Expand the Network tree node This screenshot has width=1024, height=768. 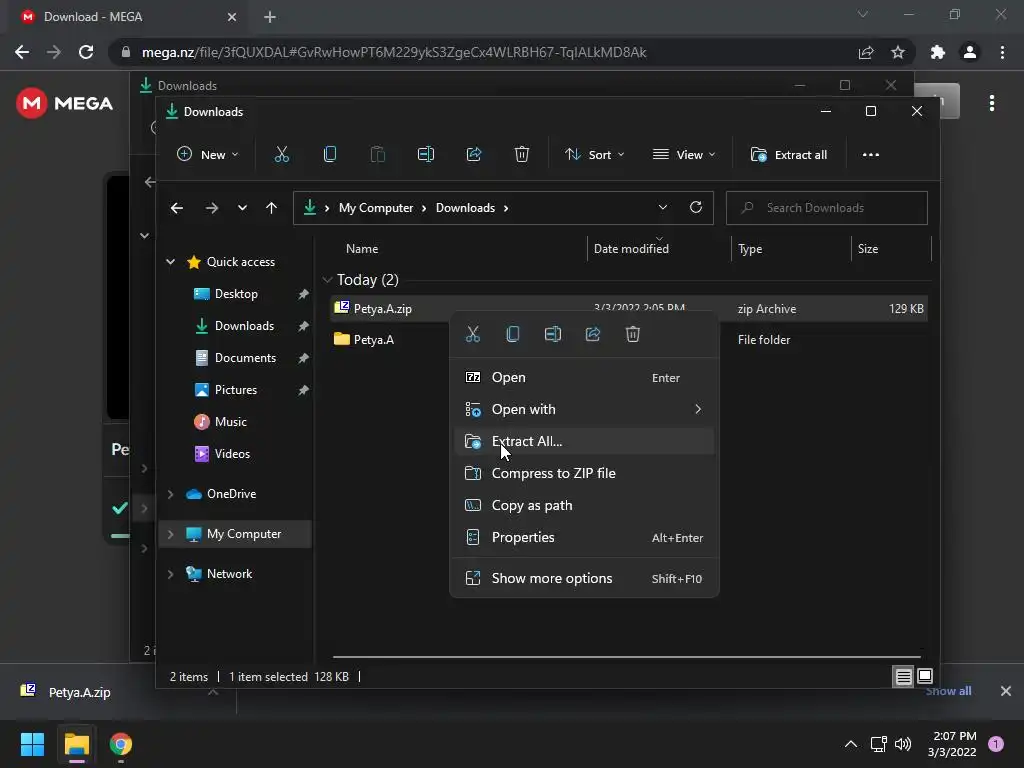[170, 574]
